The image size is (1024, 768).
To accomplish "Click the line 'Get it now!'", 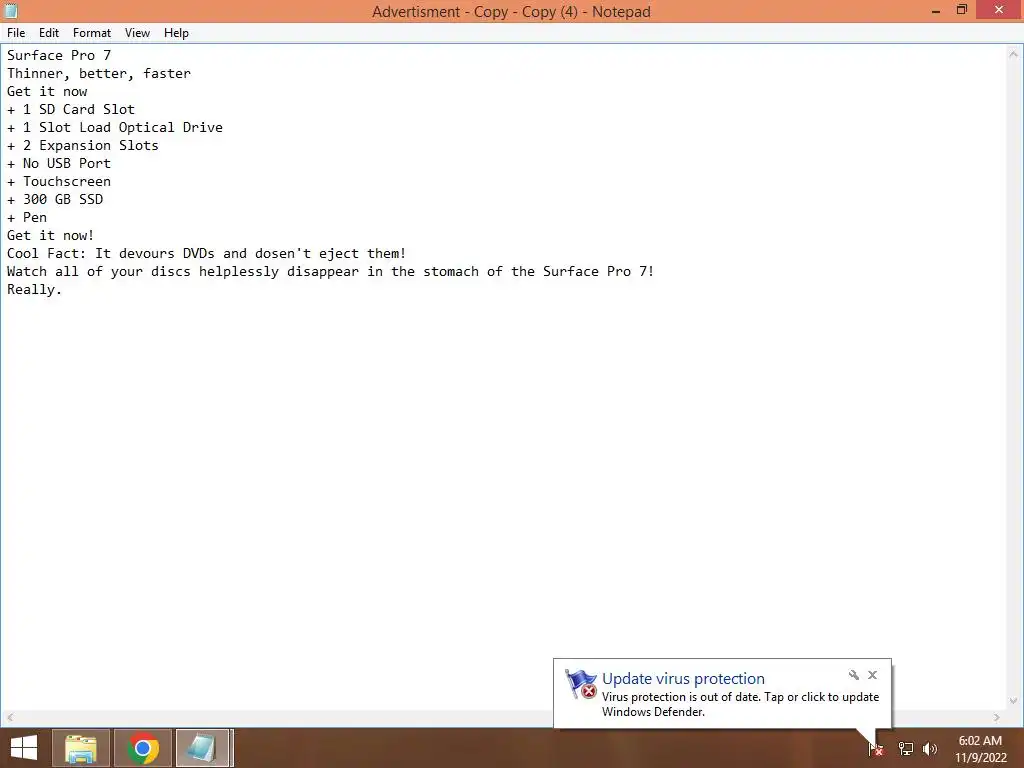I will click(x=50, y=236).
